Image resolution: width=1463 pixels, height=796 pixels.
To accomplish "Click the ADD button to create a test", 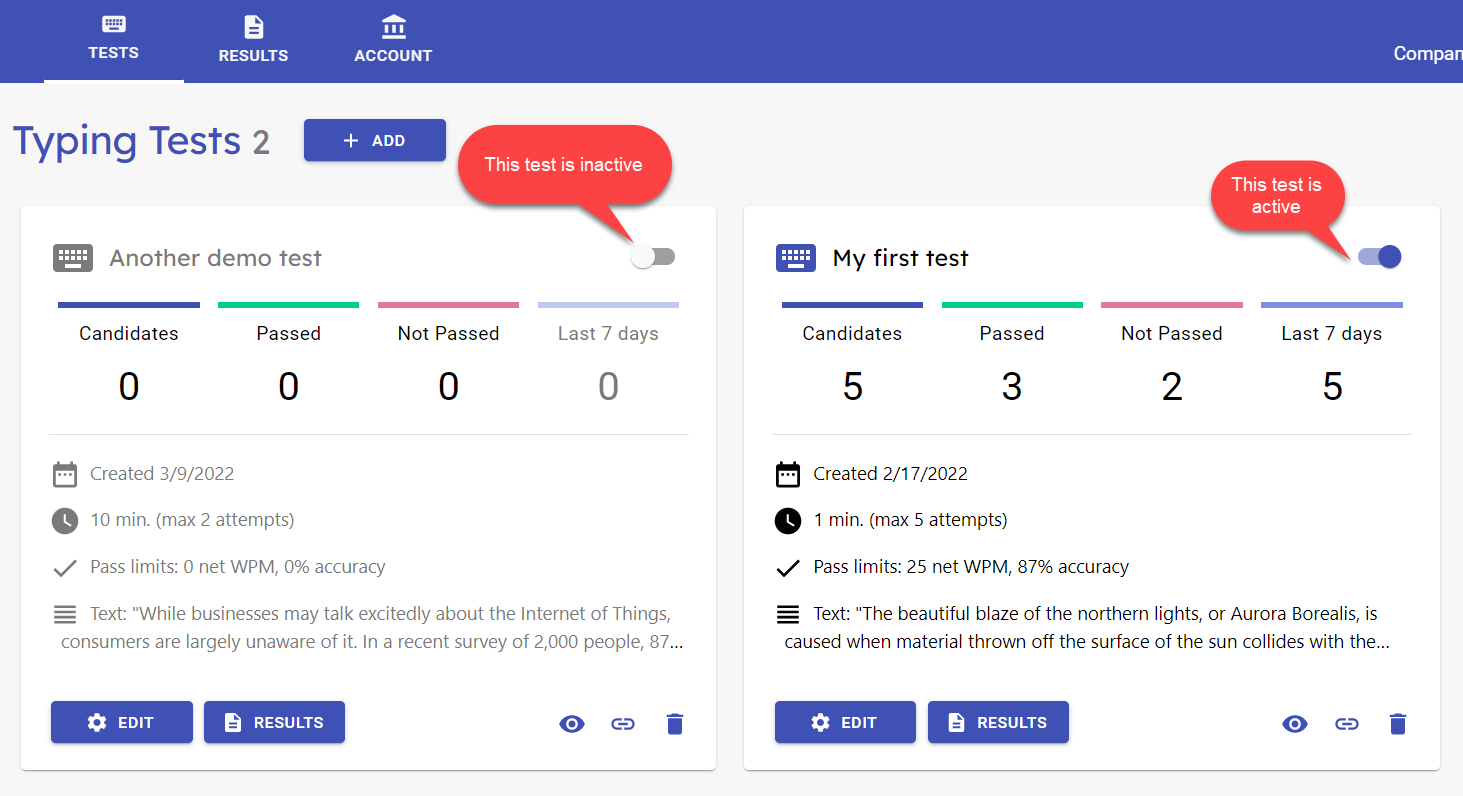I will tap(374, 140).
